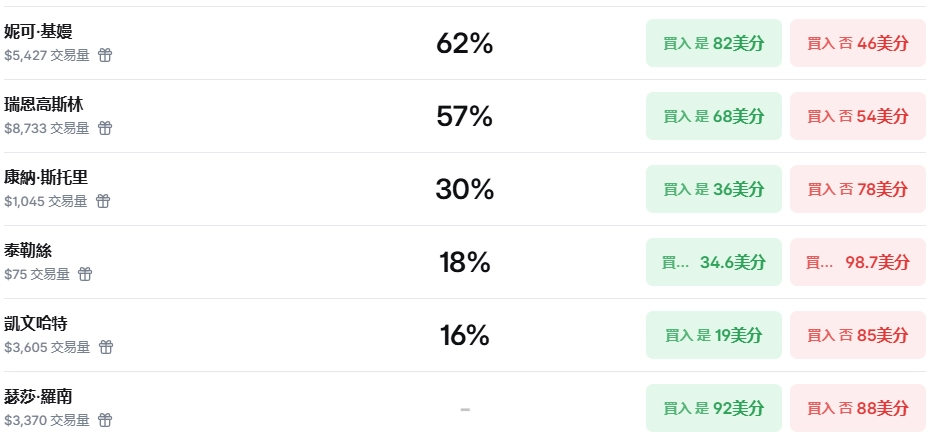The width and height of the screenshot is (940, 448).
Task: Buy Yes for 泰勒絲 at 34.6美分
Action: tap(714, 263)
